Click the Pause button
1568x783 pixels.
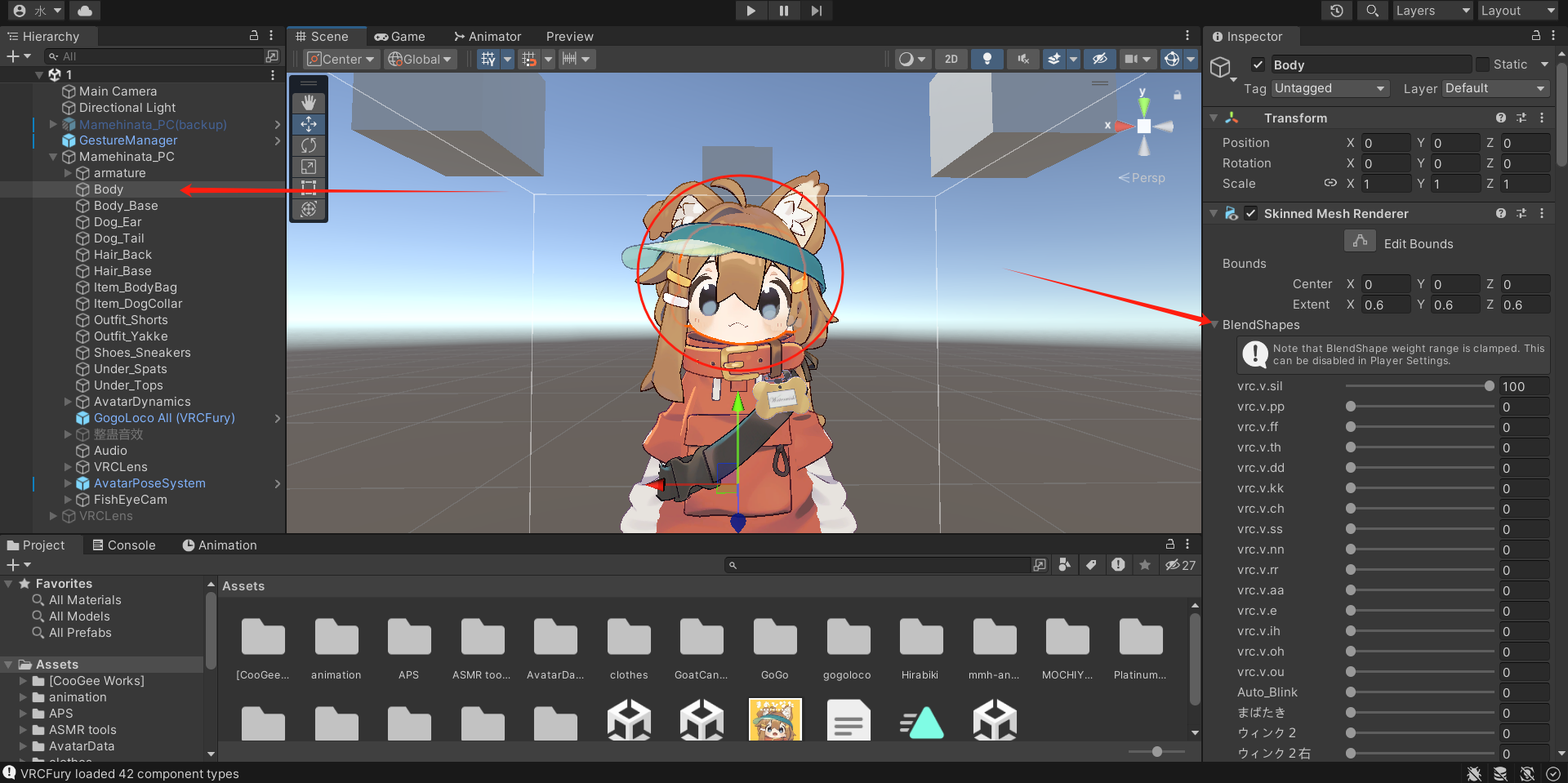coord(784,11)
